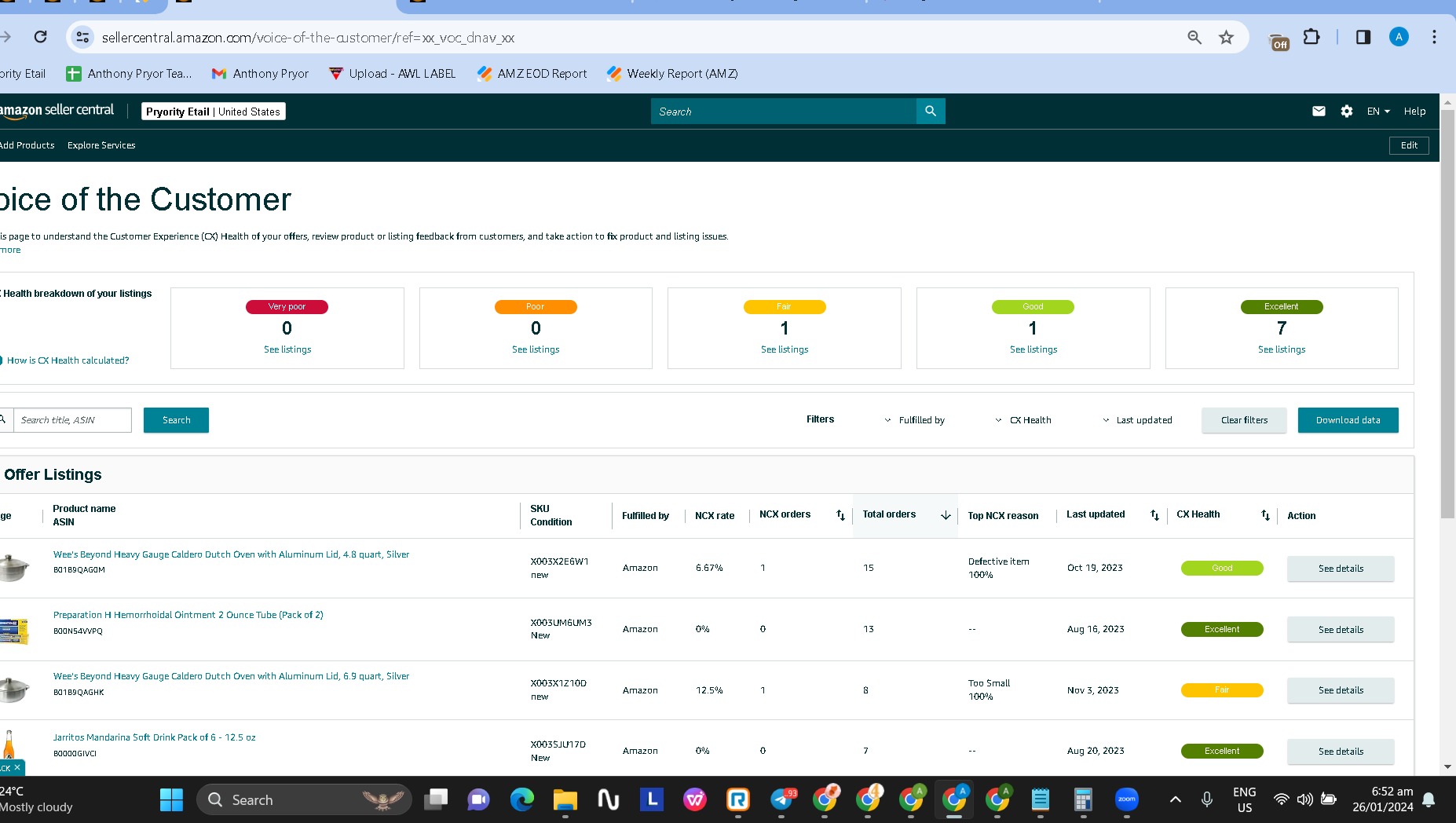See listings under Good
This screenshot has height=823, width=1456.
[1033, 349]
